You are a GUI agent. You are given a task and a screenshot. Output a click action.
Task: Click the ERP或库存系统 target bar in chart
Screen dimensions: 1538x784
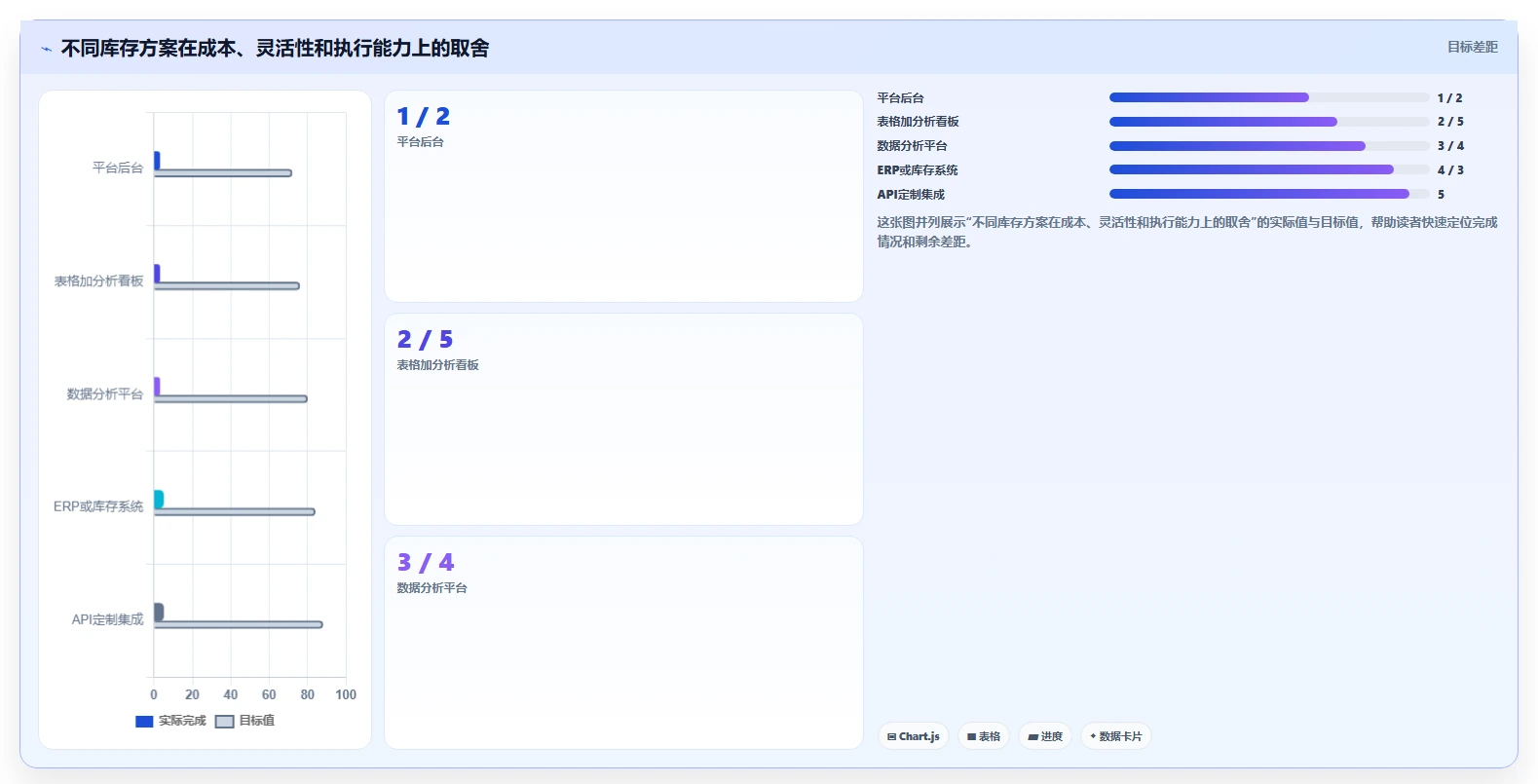(235, 511)
